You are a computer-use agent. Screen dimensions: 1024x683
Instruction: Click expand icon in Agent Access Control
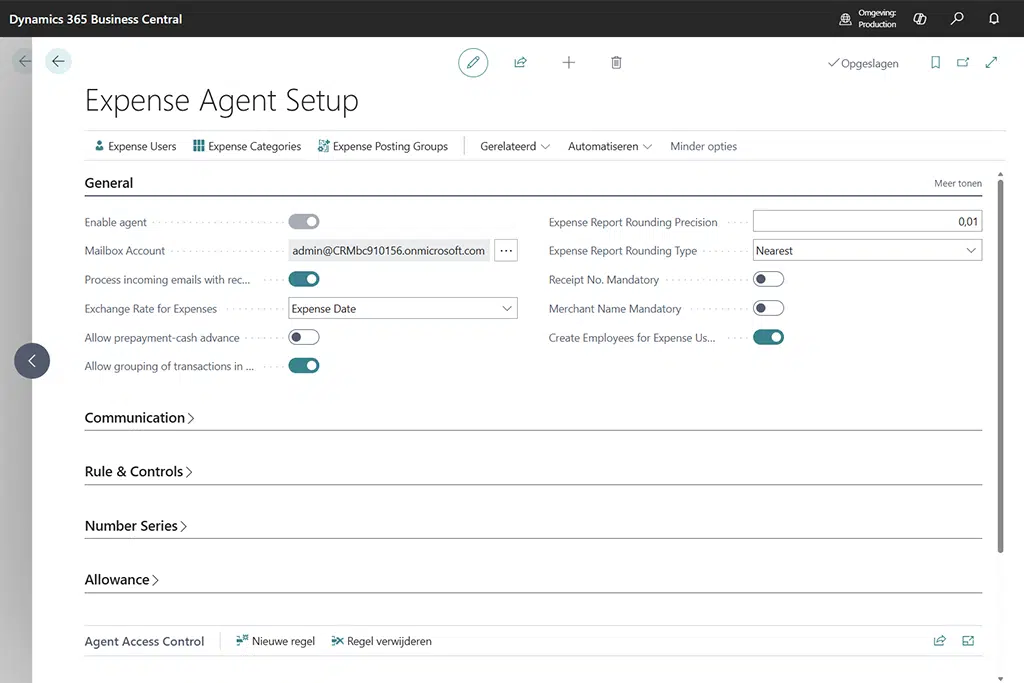[x=968, y=641]
